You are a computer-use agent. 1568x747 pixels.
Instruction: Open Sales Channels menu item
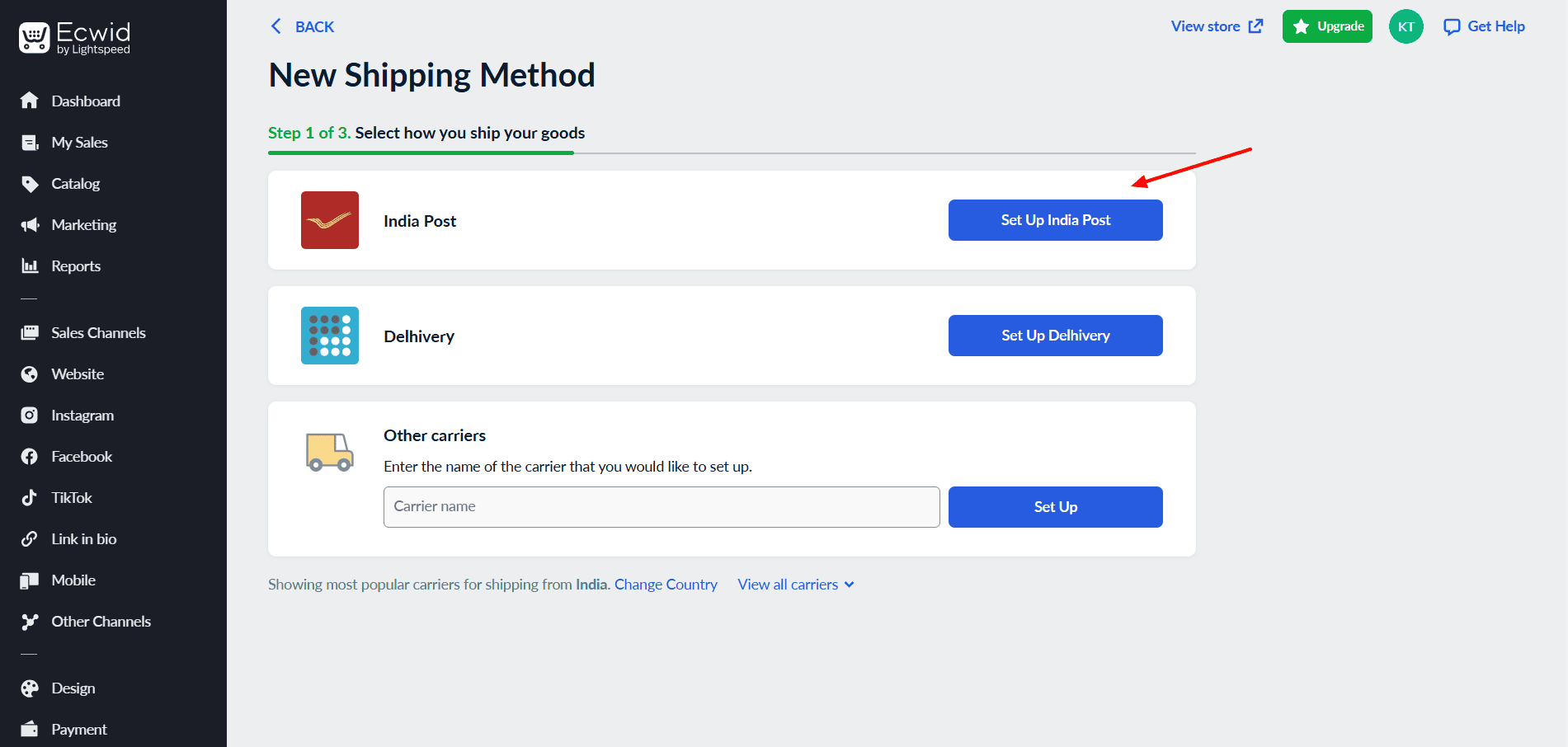click(98, 333)
